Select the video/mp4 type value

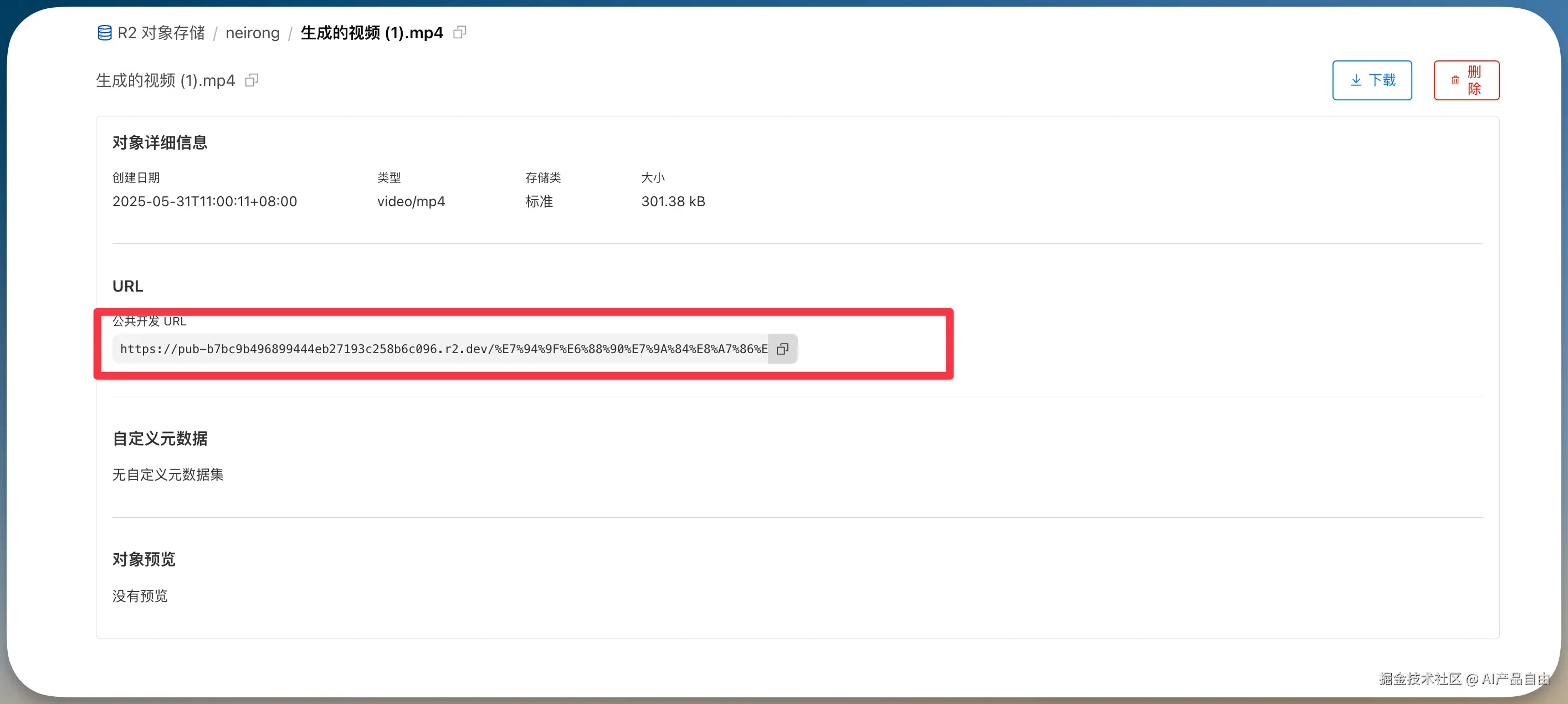[411, 202]
